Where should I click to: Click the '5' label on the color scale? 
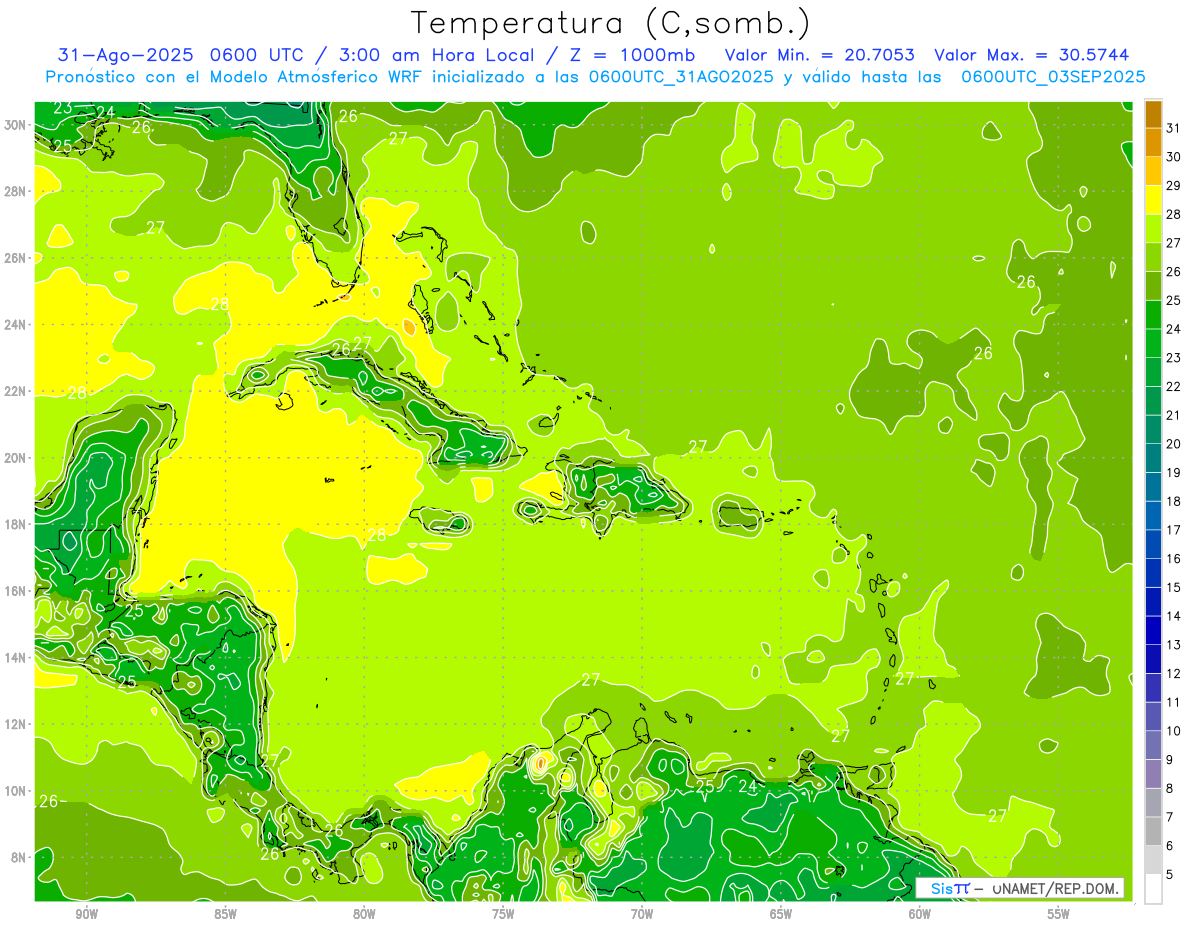point(1170,875)
